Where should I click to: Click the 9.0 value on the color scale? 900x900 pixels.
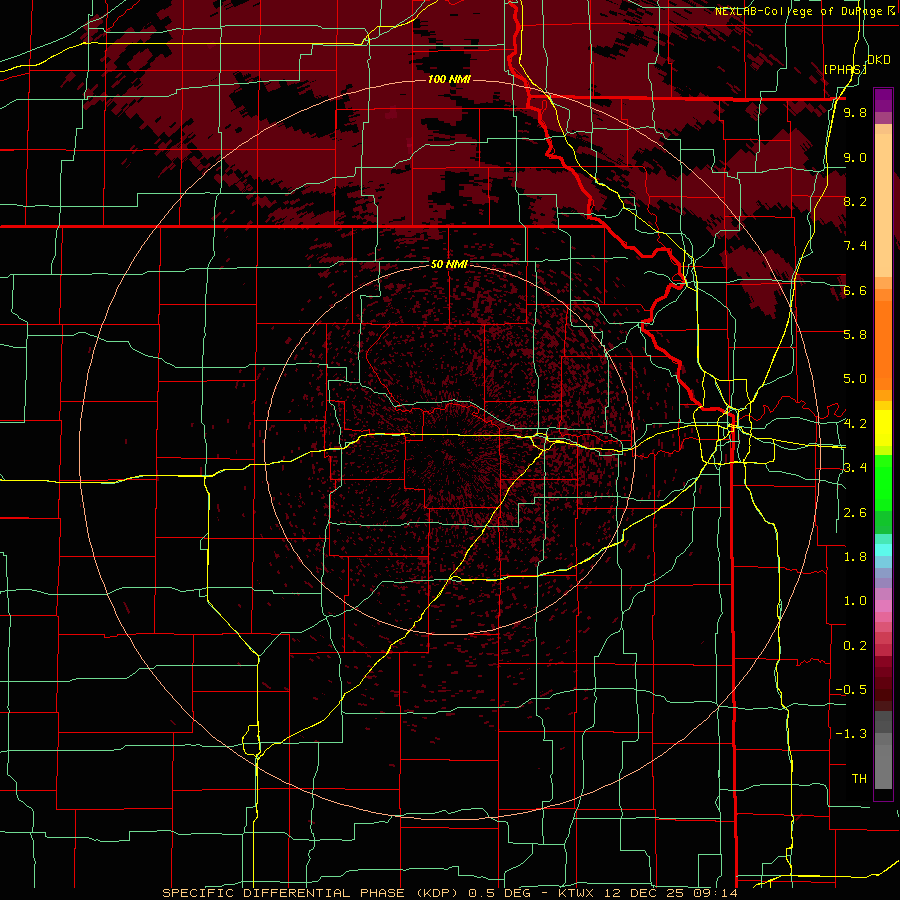click(x=855, y=157)
